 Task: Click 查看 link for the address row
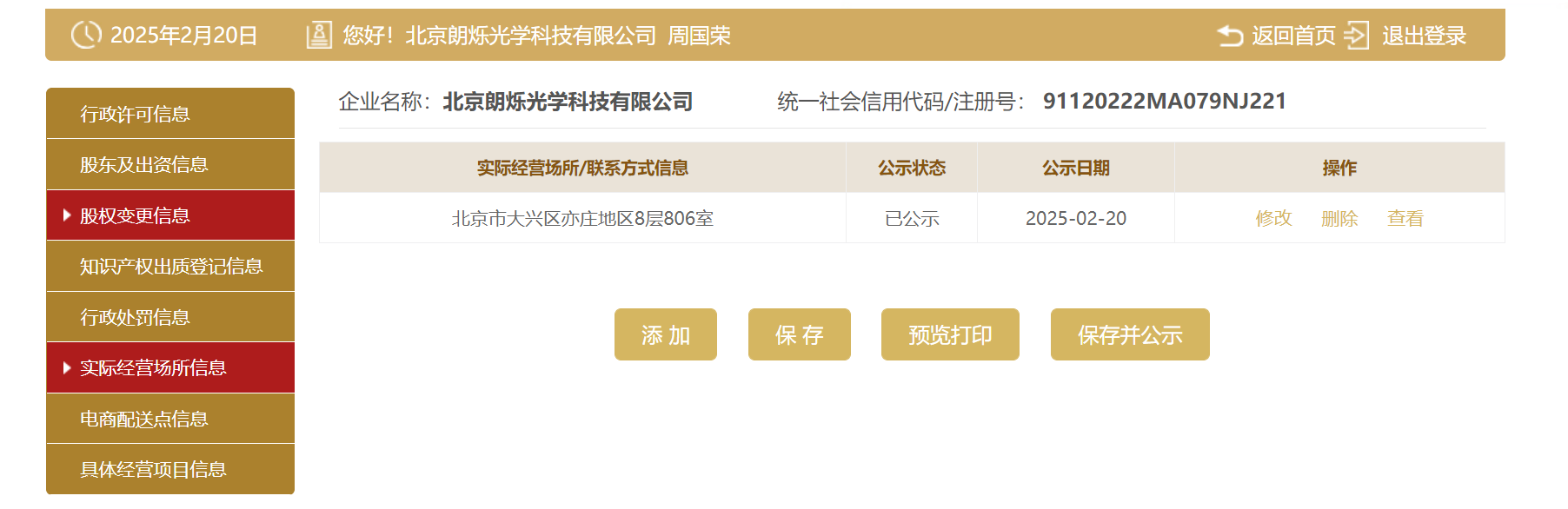(1405, 218)
